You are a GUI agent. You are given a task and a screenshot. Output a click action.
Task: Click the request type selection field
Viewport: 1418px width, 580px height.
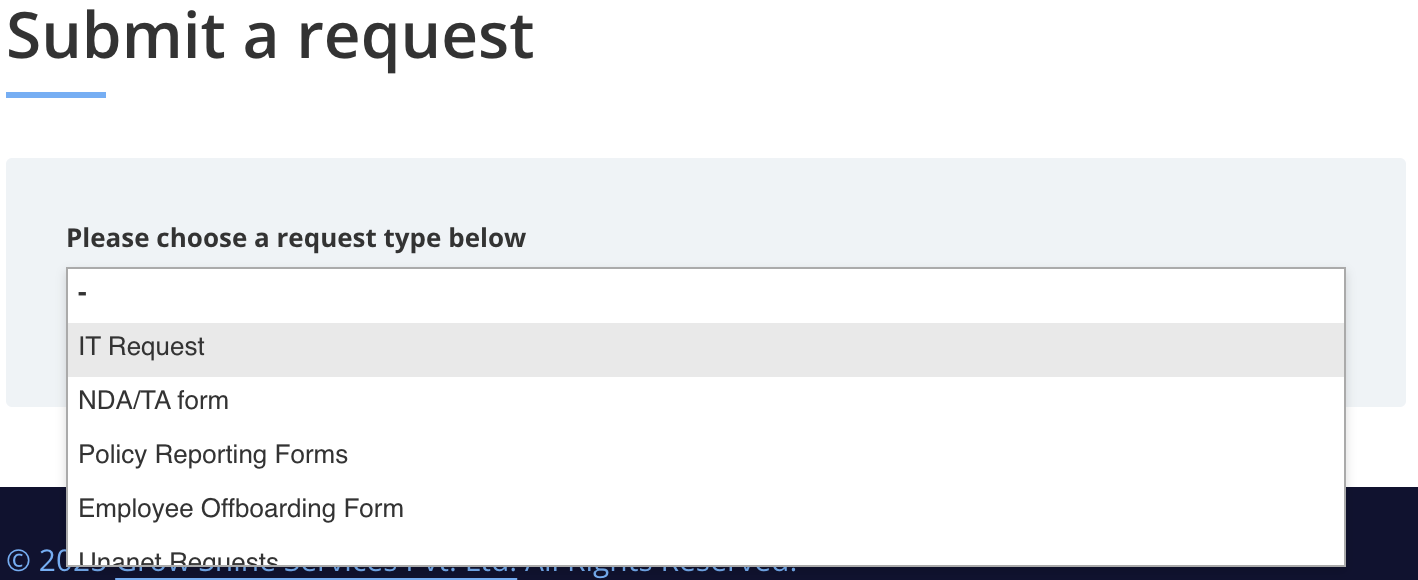(705, 293)
